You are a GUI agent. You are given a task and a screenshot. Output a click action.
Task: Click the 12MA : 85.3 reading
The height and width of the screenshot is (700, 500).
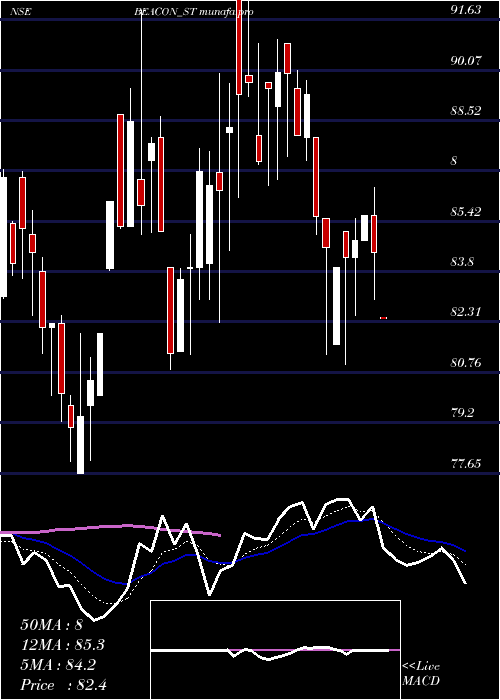(62, 645)
